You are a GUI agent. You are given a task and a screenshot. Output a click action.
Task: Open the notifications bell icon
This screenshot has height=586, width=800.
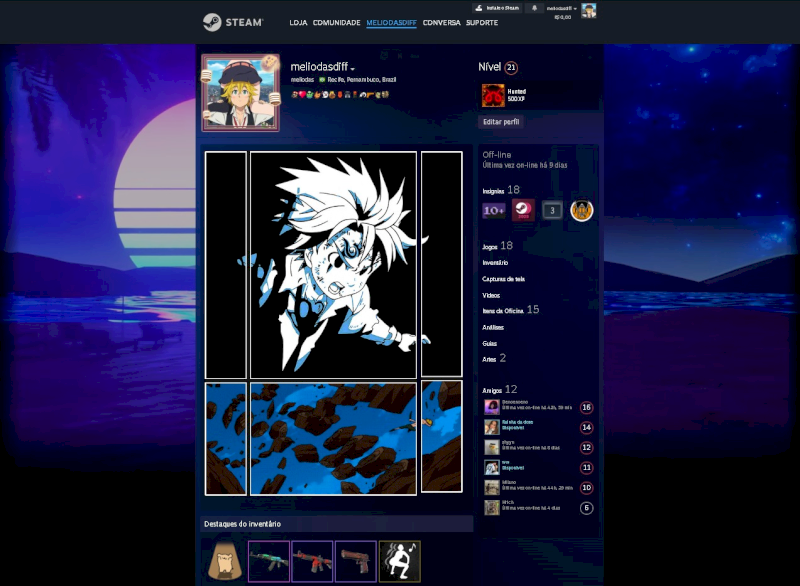click(x=533, y=8)
